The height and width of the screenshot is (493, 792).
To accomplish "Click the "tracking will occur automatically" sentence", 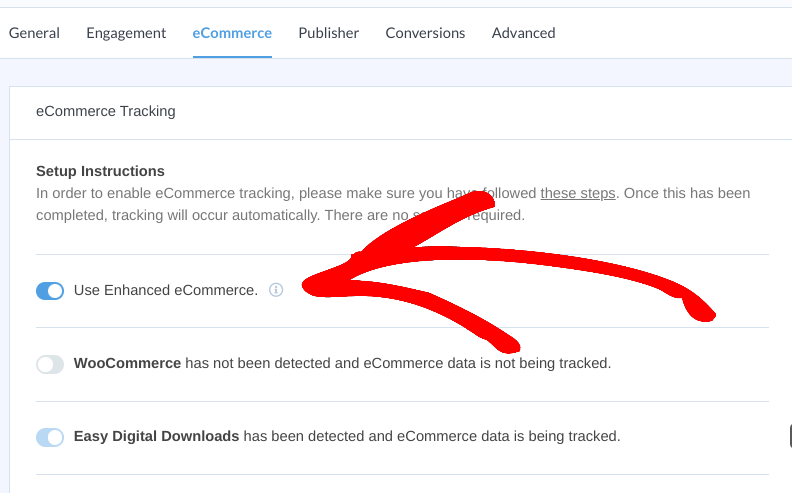I will tap(216, 215).
